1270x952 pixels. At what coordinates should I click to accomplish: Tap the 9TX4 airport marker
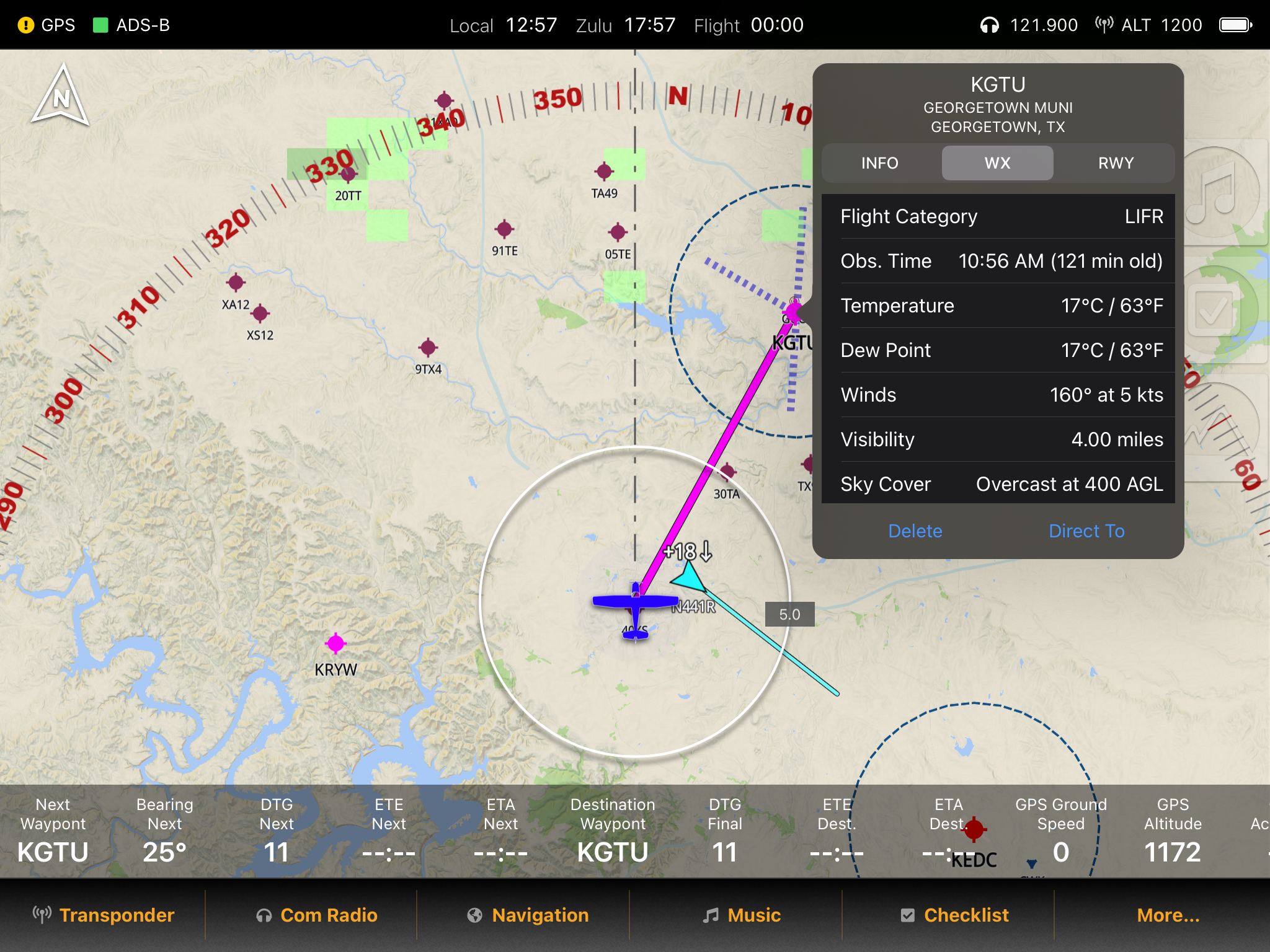[x=428, y=348]
